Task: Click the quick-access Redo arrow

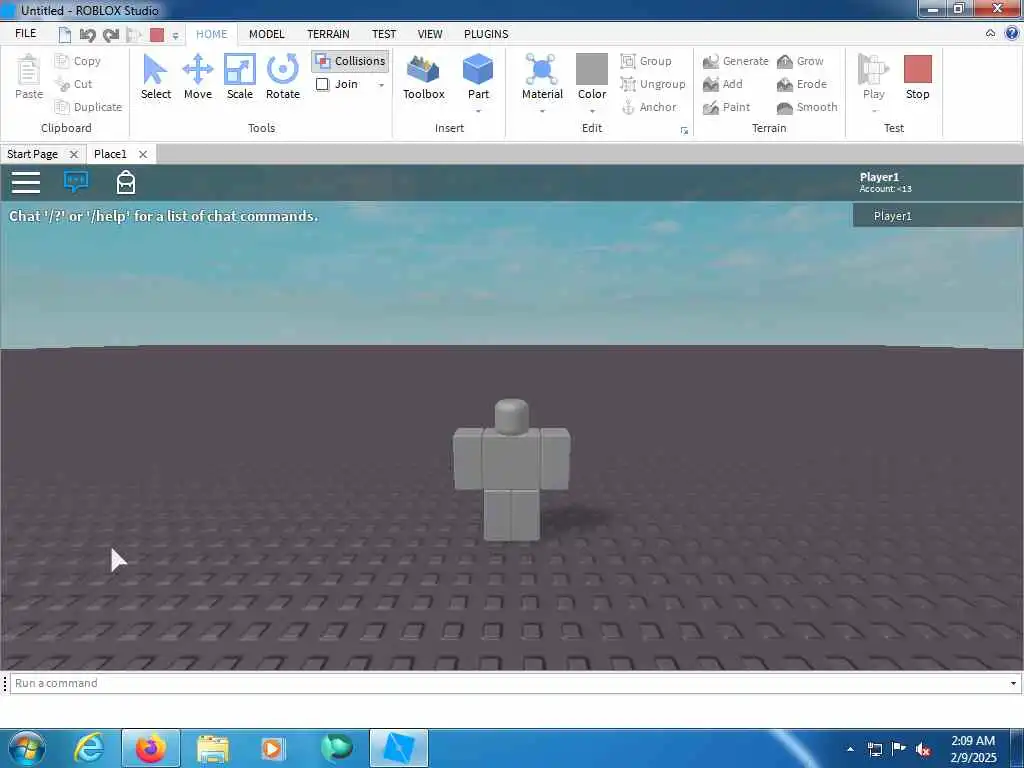Action: 111,35
